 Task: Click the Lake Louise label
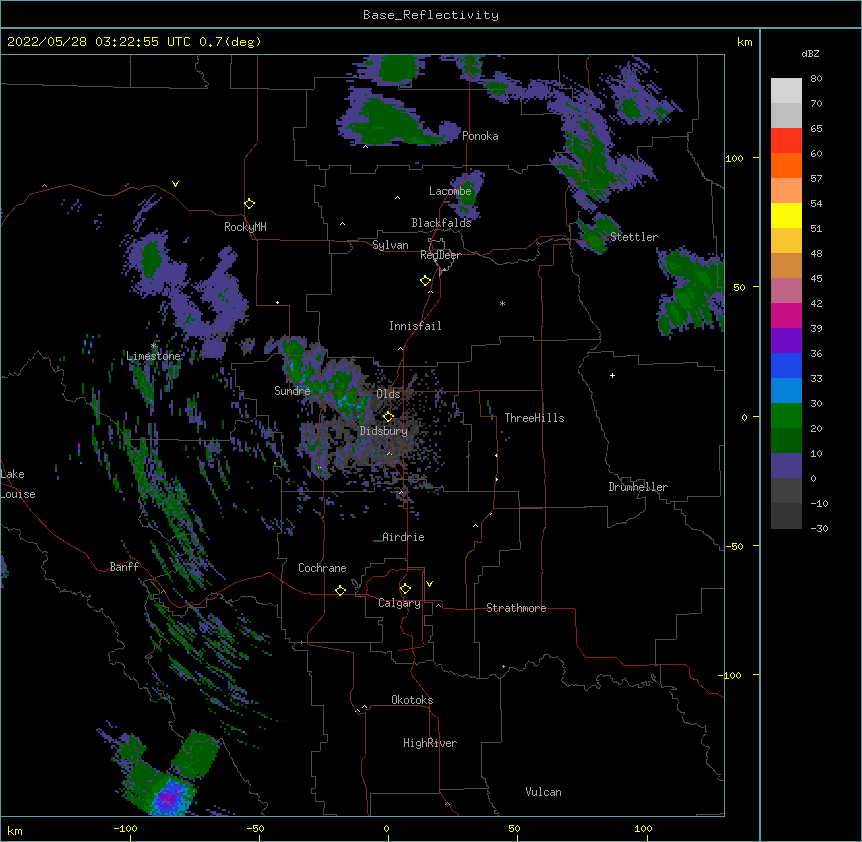18,484
